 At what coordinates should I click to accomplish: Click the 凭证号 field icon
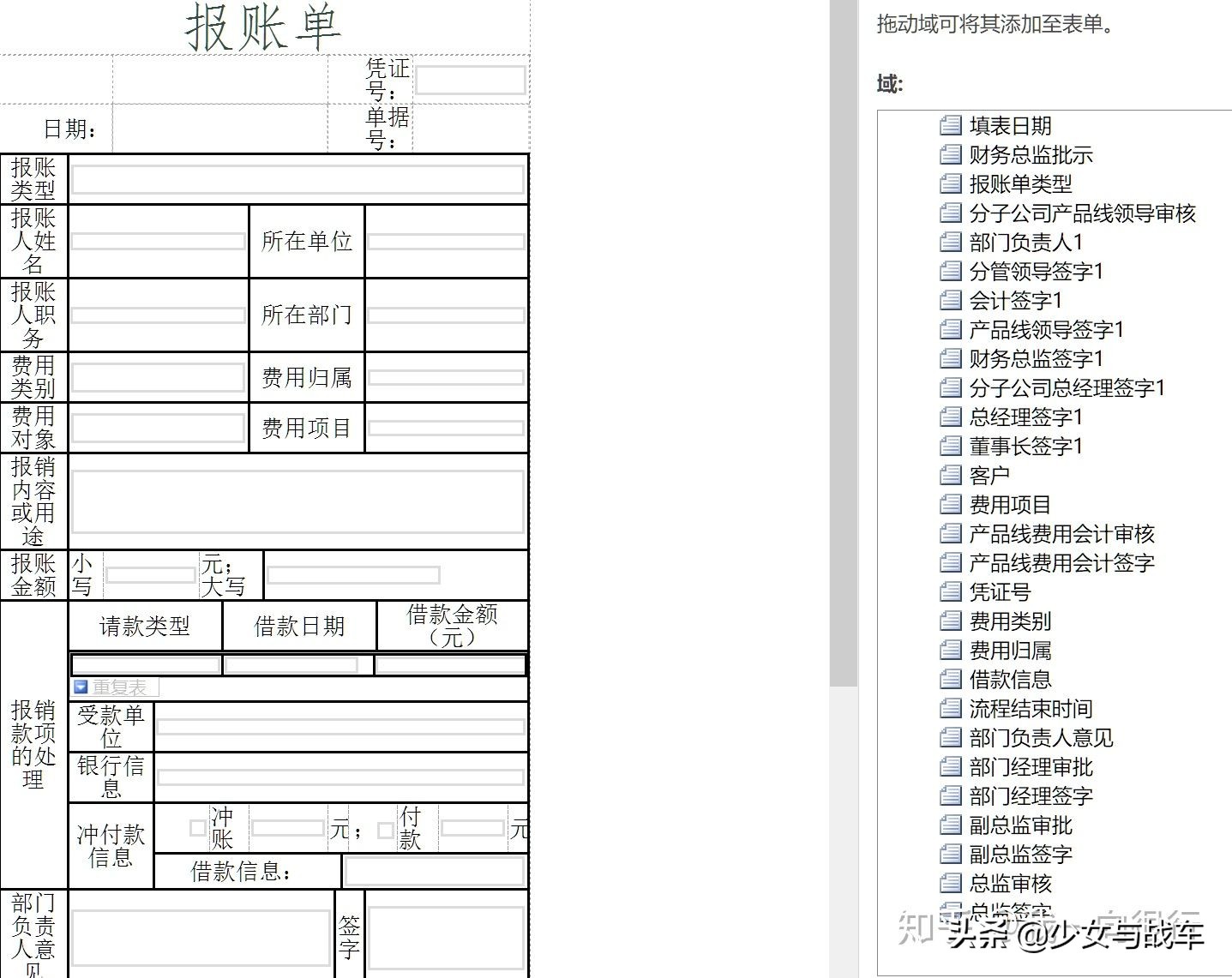click(x=951, y=591)
